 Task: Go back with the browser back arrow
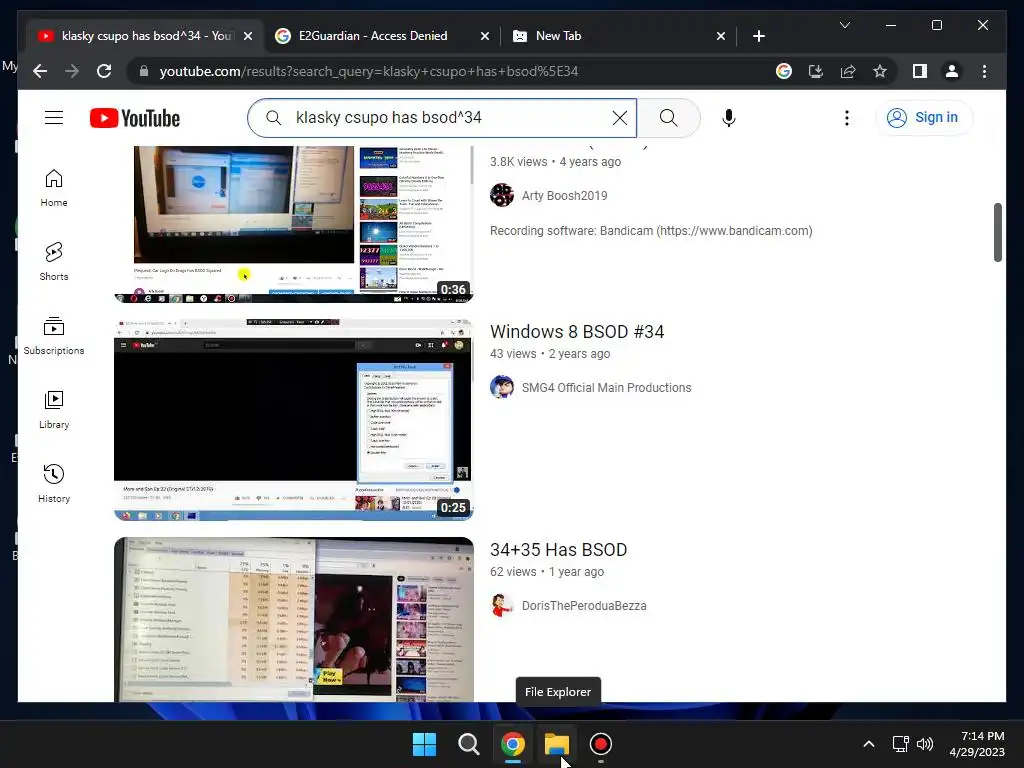40,71
